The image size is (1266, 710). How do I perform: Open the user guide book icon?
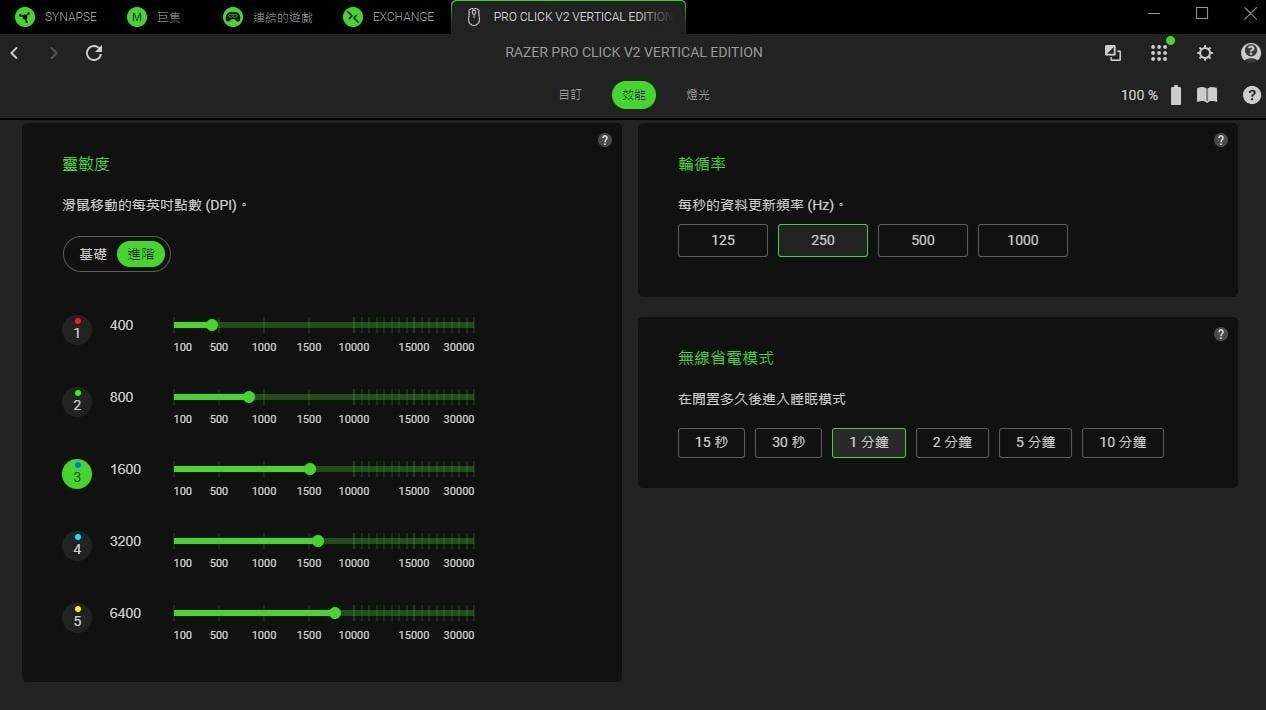pos(1207,95)
